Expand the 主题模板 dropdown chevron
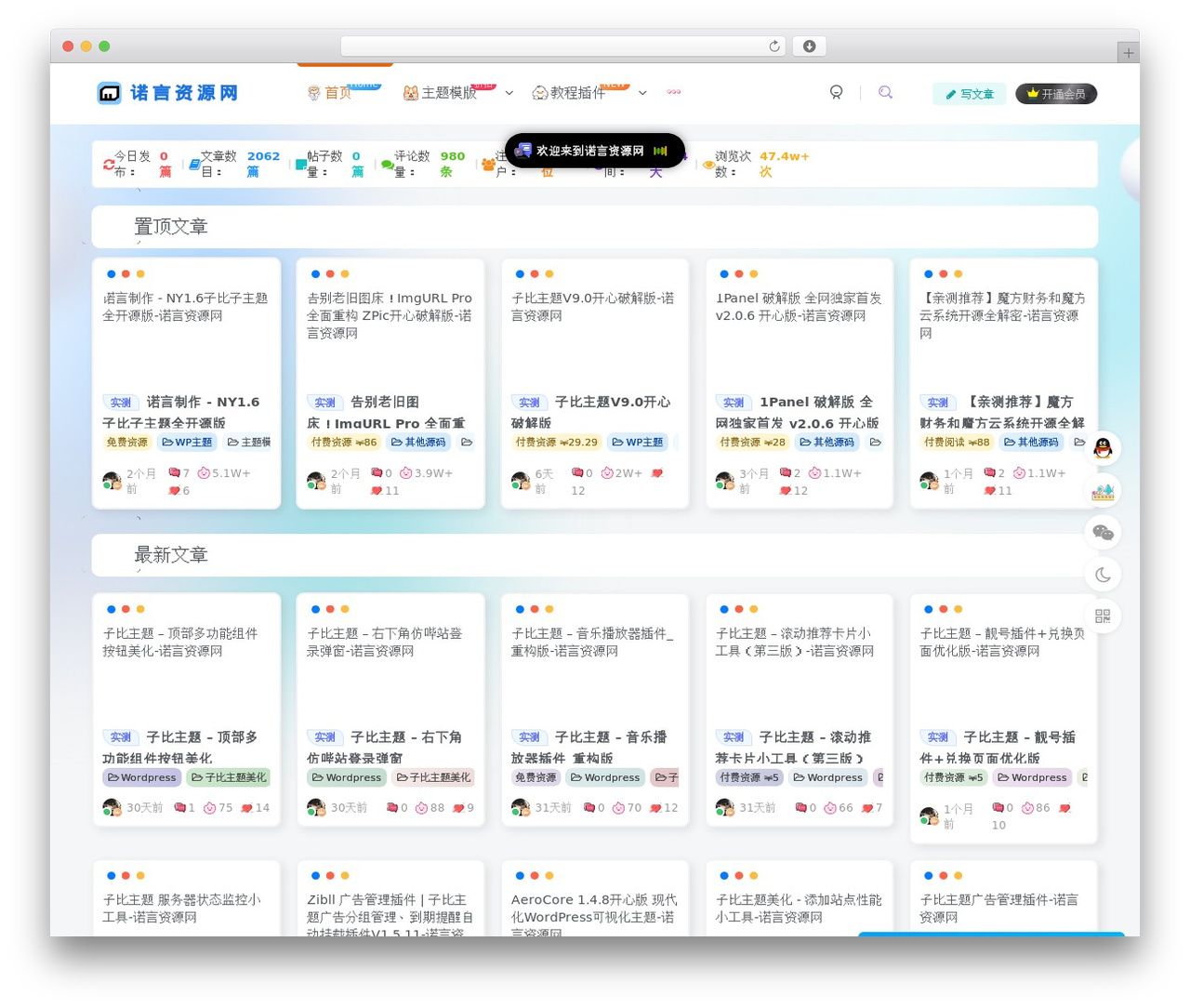Viewport: 1190px width, 1008px height. [x=509, y=93]
